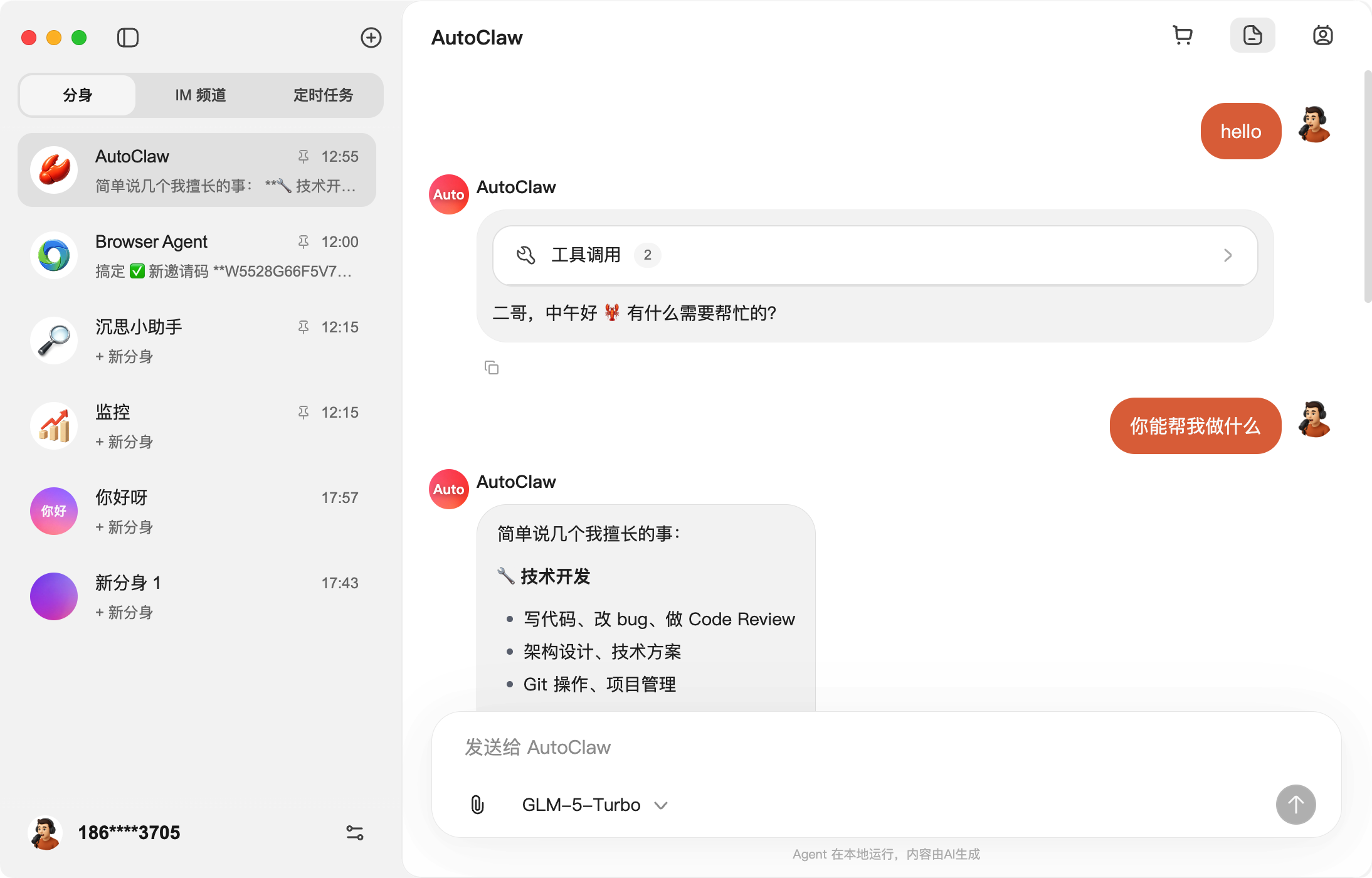The image size is (1372, 878).
Task: Copy AutoClaw's greeting message
Action: coord(492,368)
